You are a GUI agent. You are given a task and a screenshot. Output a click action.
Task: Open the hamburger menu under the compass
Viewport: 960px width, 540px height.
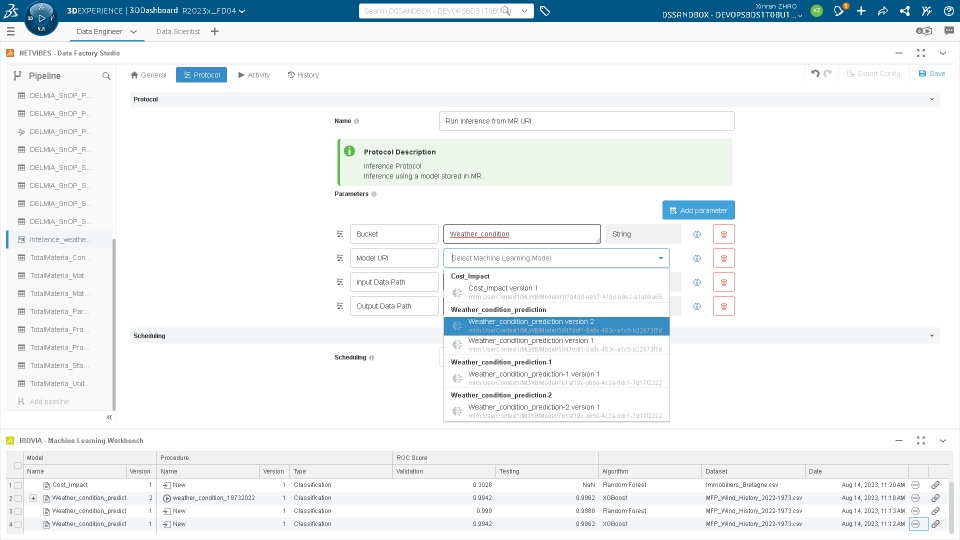(x=10, y=31)
